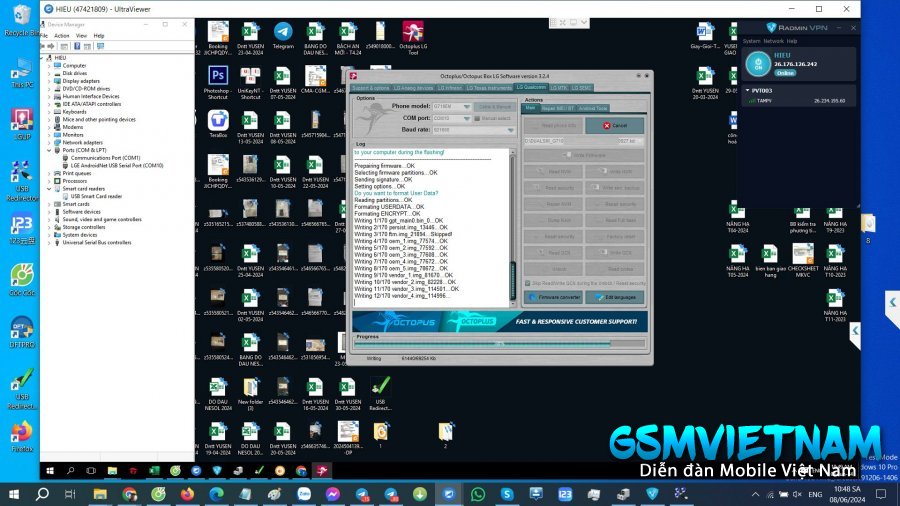Open Coc Coc browser desktop icon
The image size is (900, 506).
point(22,280)
